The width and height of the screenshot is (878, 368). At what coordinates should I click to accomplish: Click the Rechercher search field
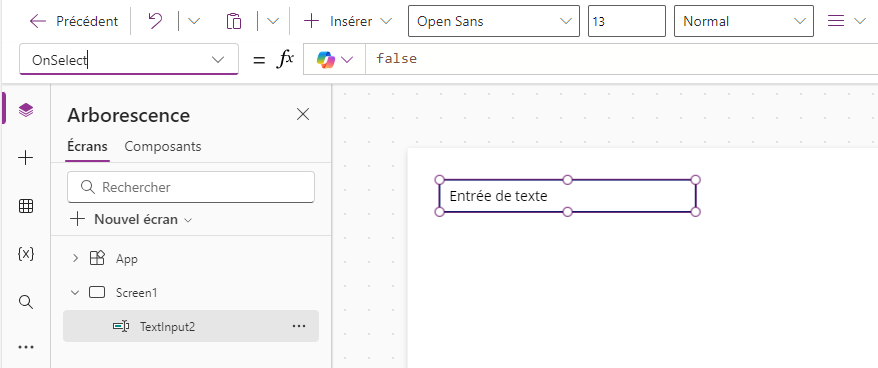tap(191, 187)
